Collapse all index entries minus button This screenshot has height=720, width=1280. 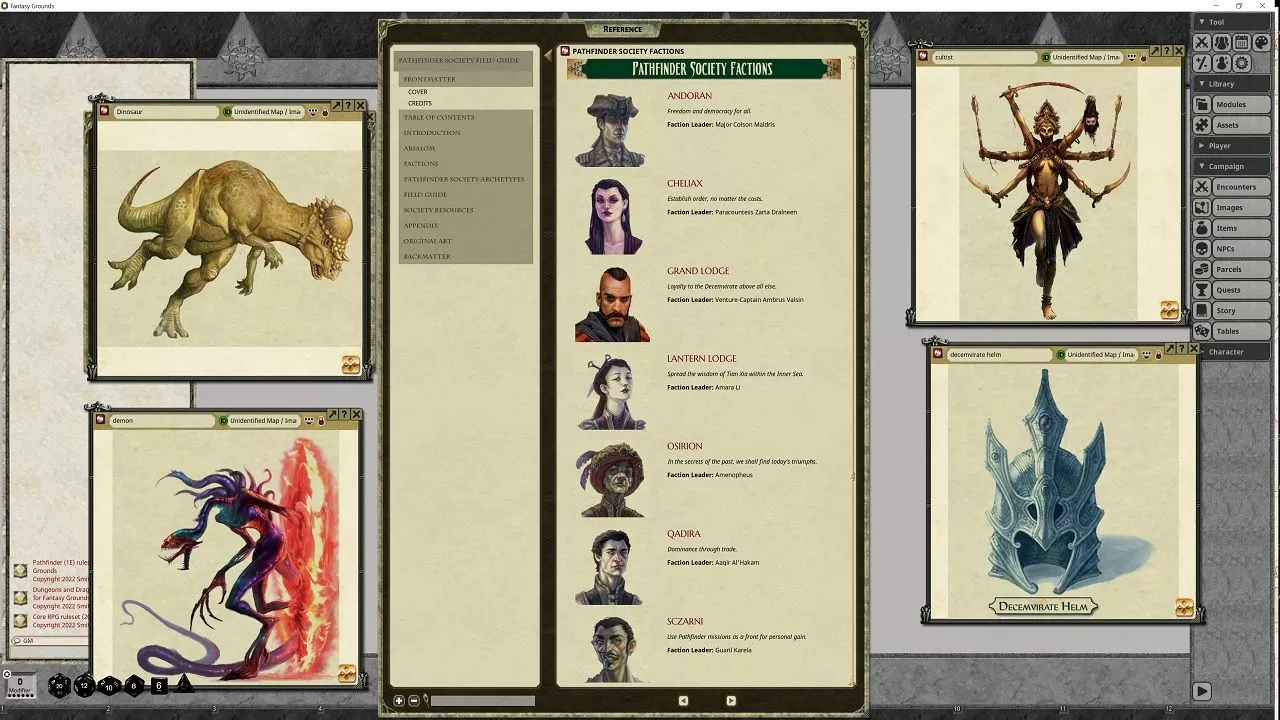(x=414, y=701)
